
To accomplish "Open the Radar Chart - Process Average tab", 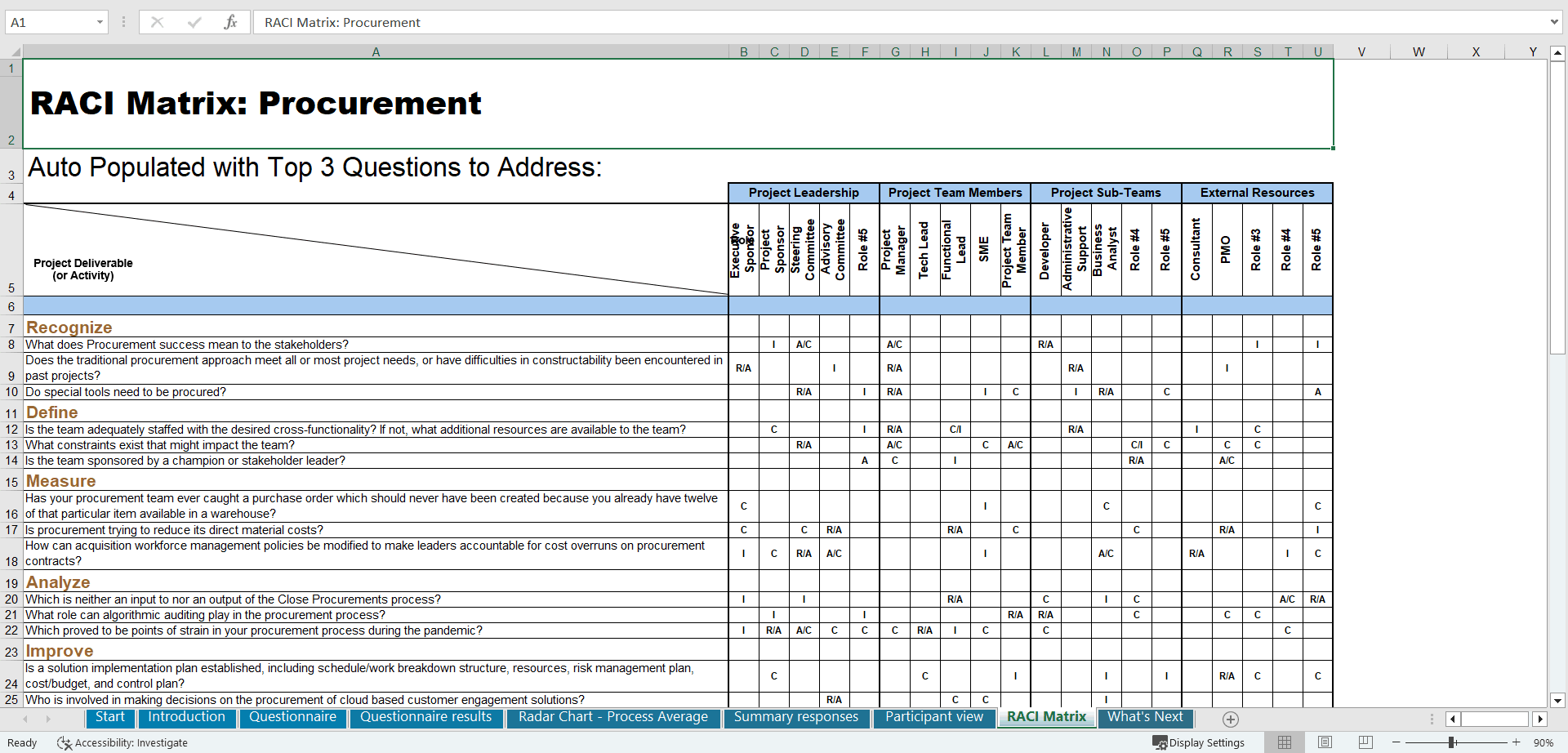I will tap(612, 718).
